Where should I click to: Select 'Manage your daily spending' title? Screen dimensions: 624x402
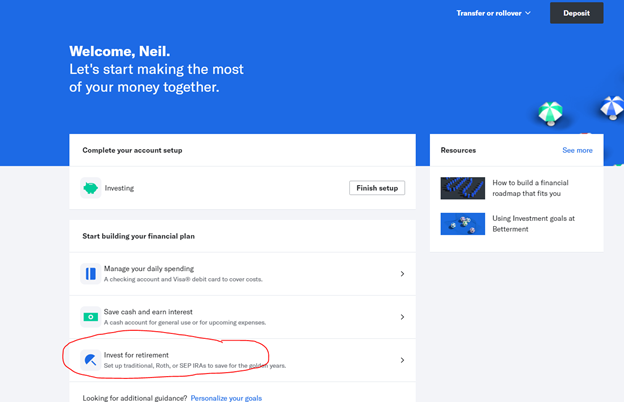[149, 269]
